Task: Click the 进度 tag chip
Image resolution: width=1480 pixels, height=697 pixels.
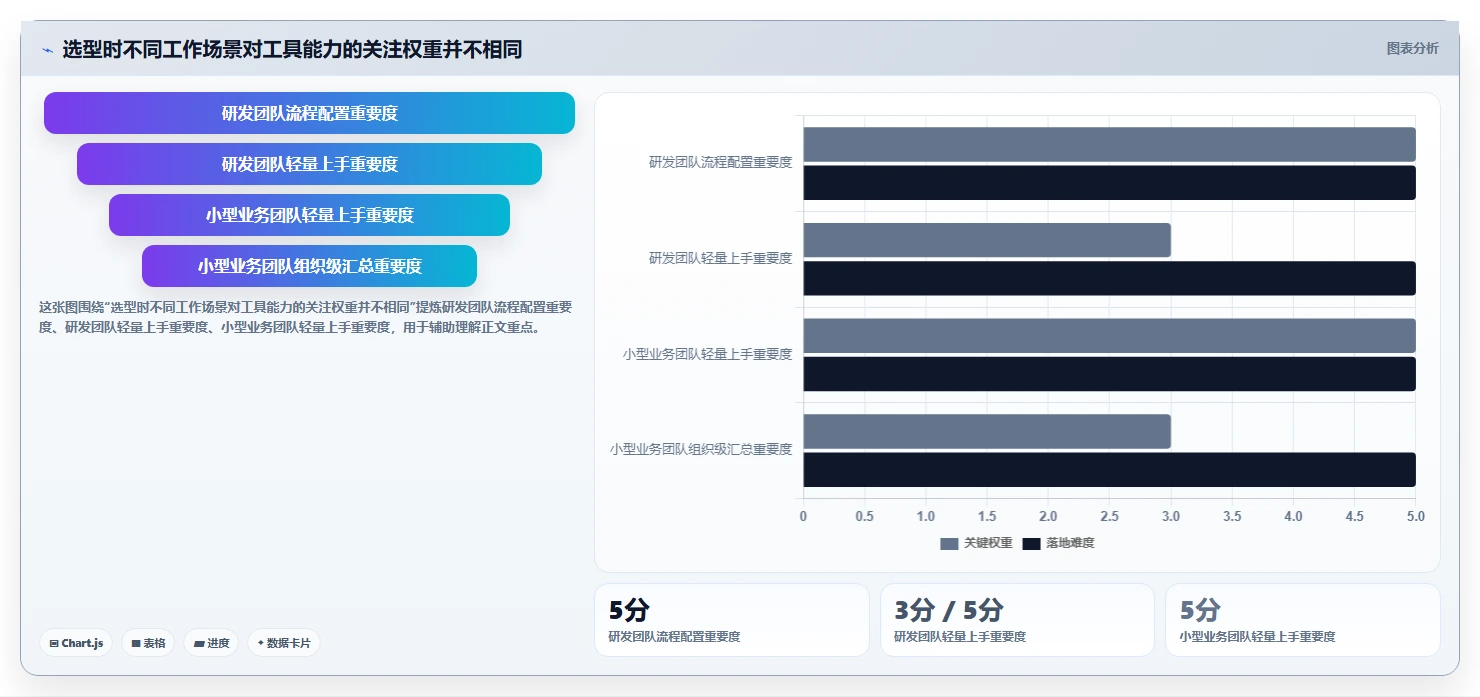Action: (211, 643)
